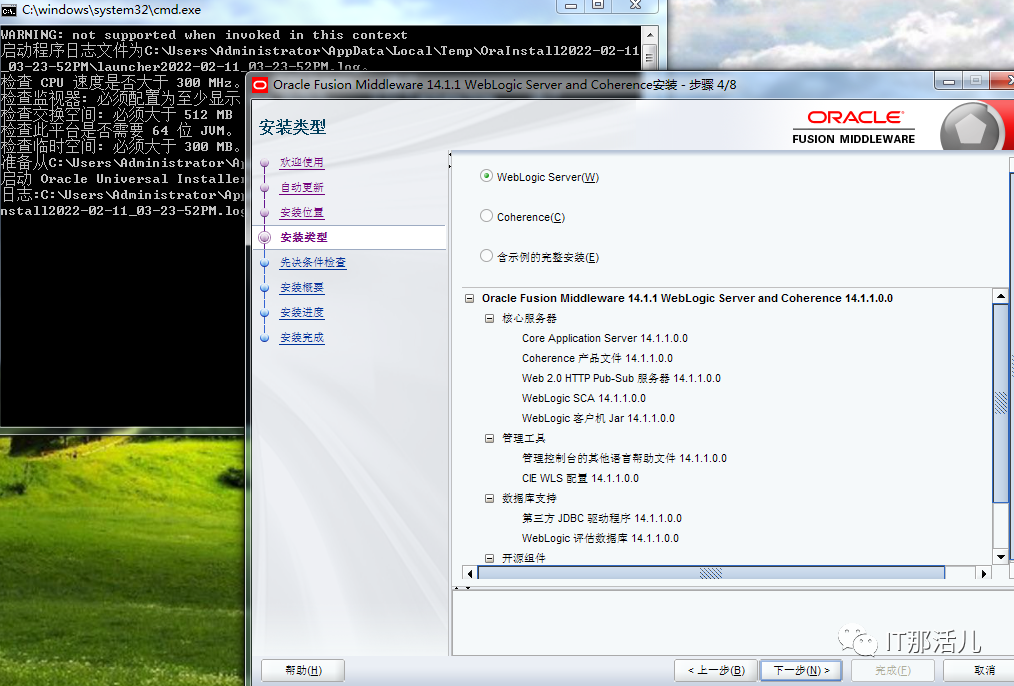Jump to 先决条件检查 step
1014x686 pixels.
[313, 263]
